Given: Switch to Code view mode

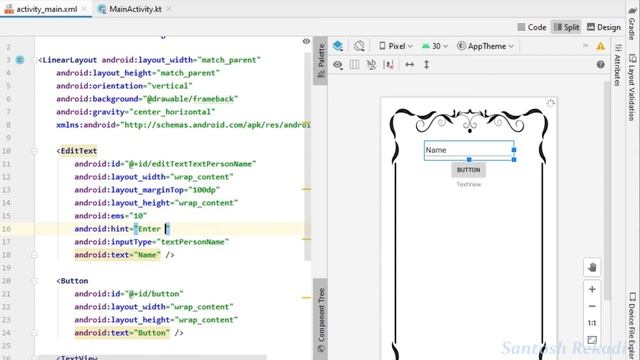Looking at the screenshot, I should click(532, 27).
